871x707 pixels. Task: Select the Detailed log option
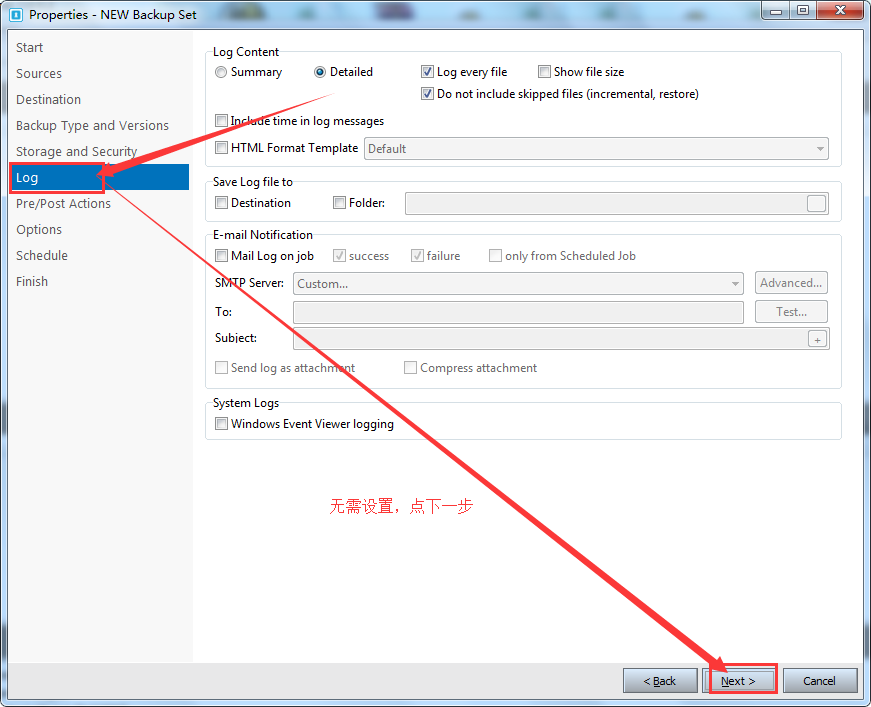coord(320,72)
